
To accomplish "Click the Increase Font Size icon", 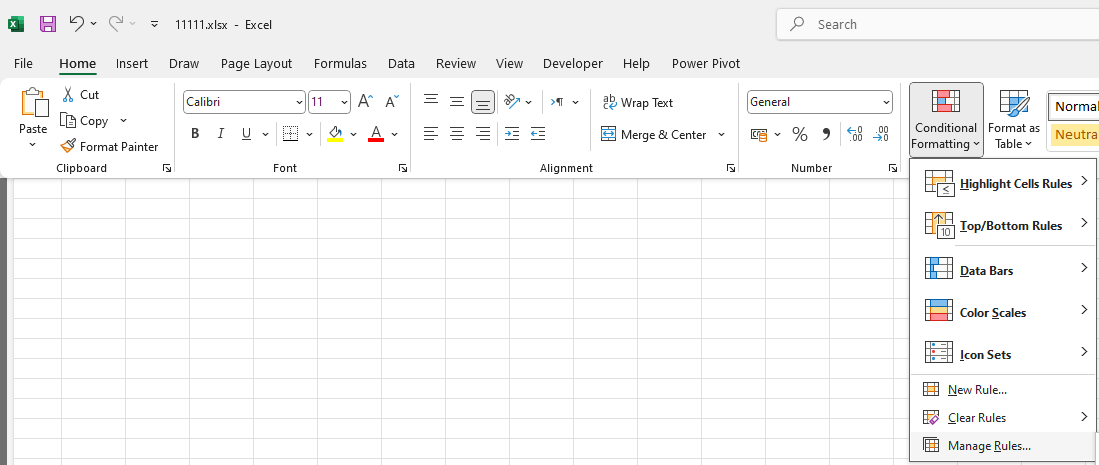I will point(365,102).
